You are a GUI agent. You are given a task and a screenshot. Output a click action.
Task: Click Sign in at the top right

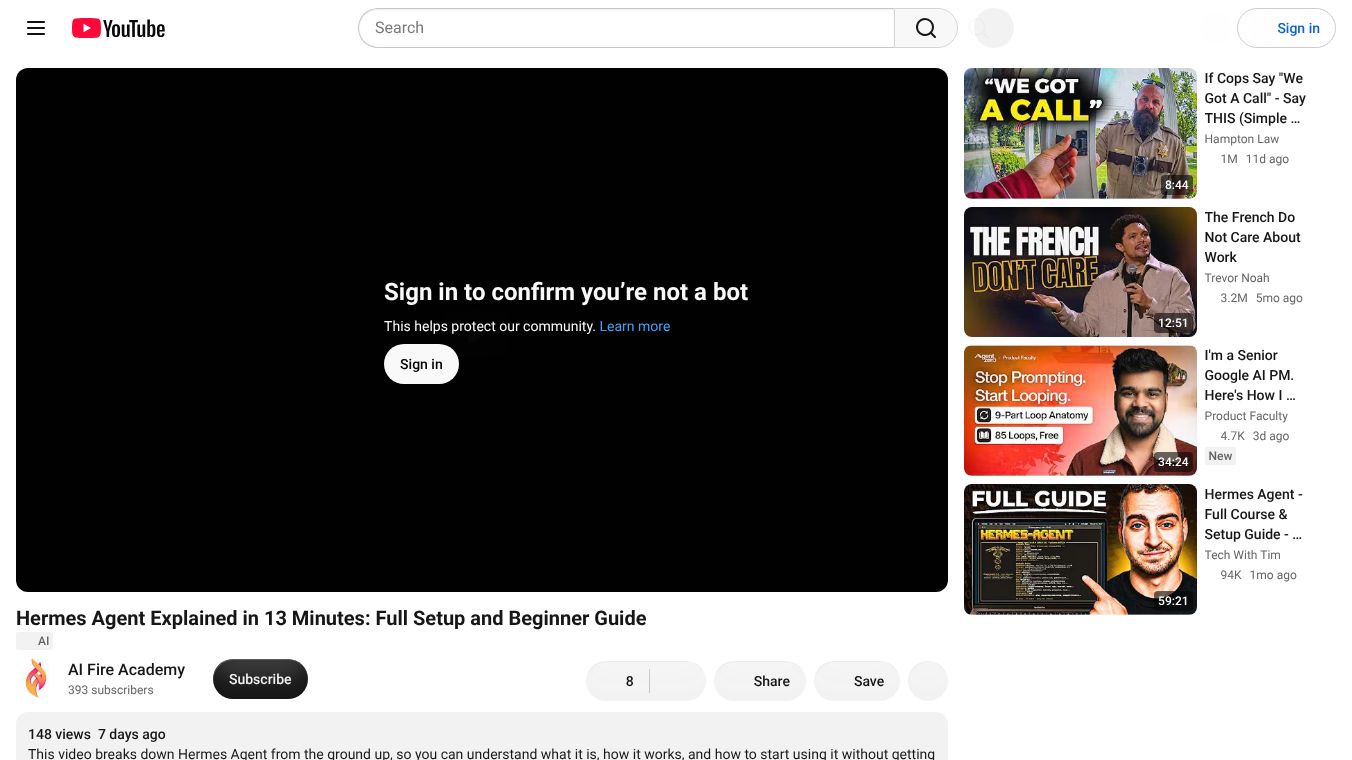click(1286, 28)
